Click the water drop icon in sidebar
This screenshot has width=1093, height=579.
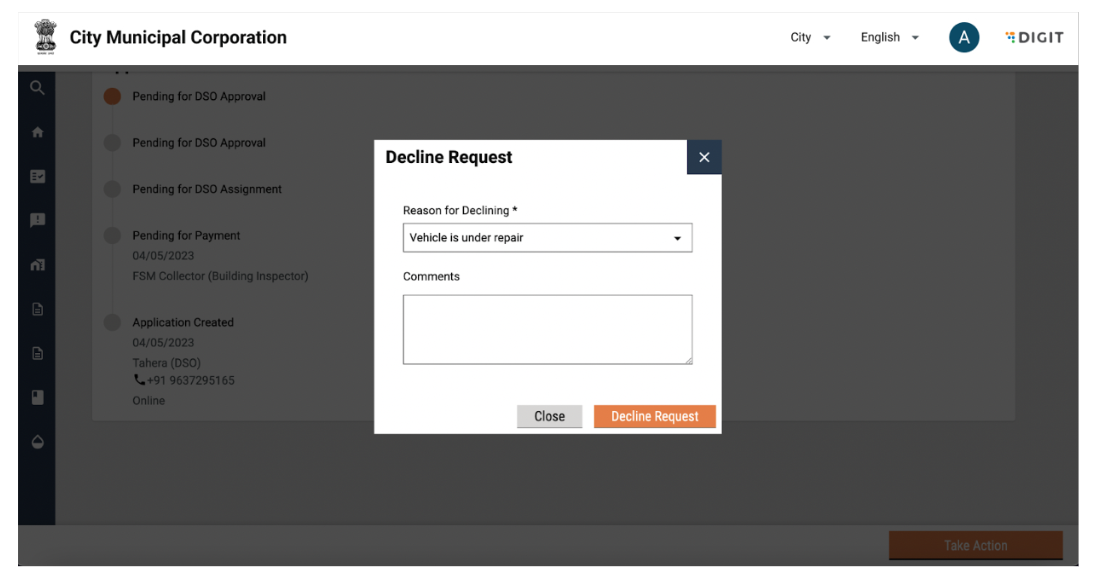[37, 442]
